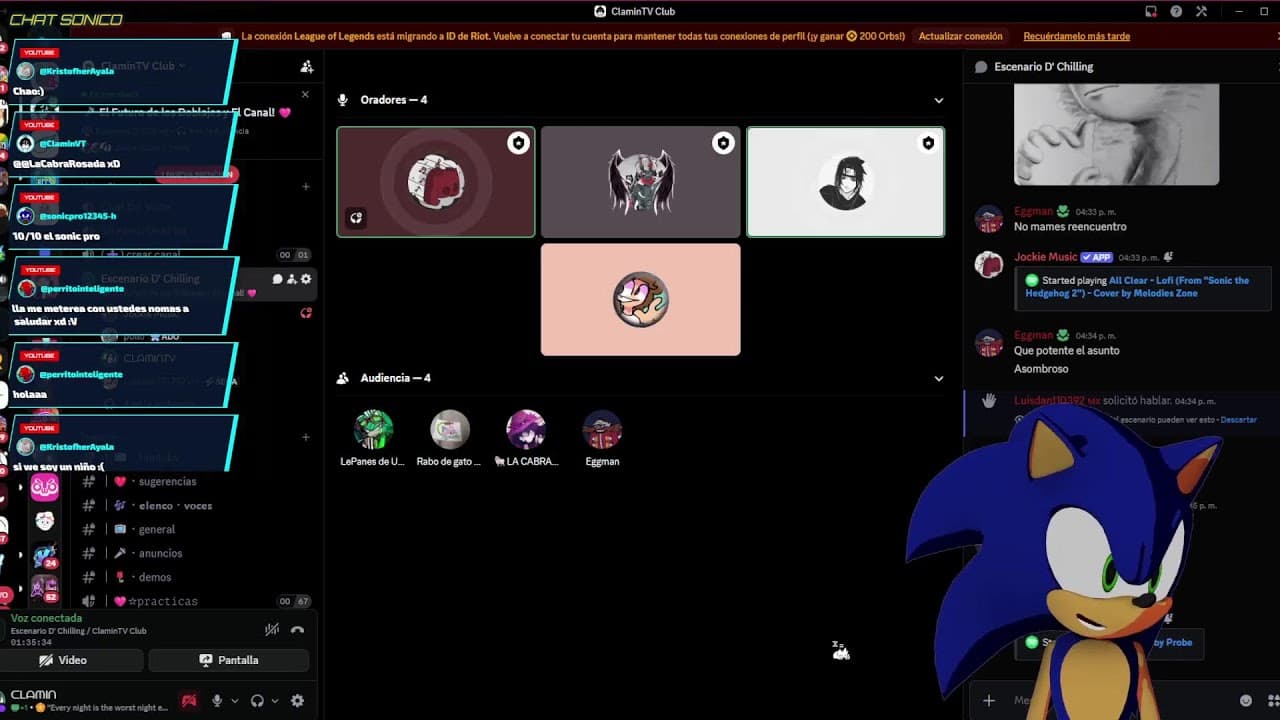Turn on camera with the Video button
Screen dimensions: 1280x720
pyautogui.click(x=72, y=660)
